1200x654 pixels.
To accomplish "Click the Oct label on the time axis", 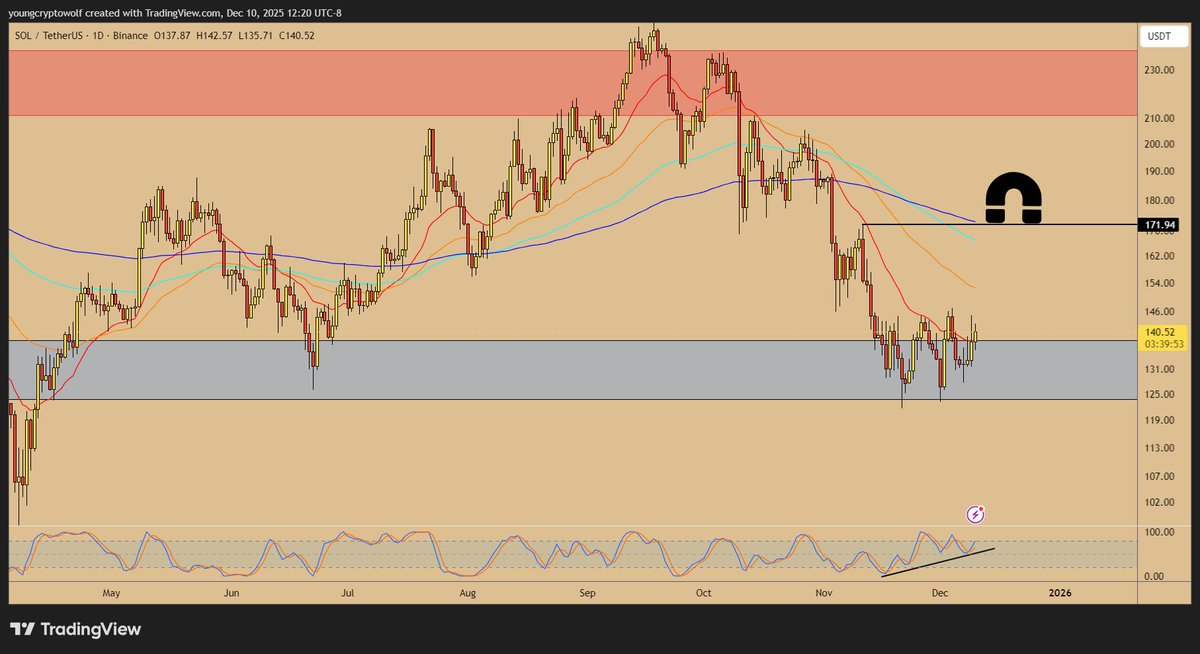I will coord(703,593).
